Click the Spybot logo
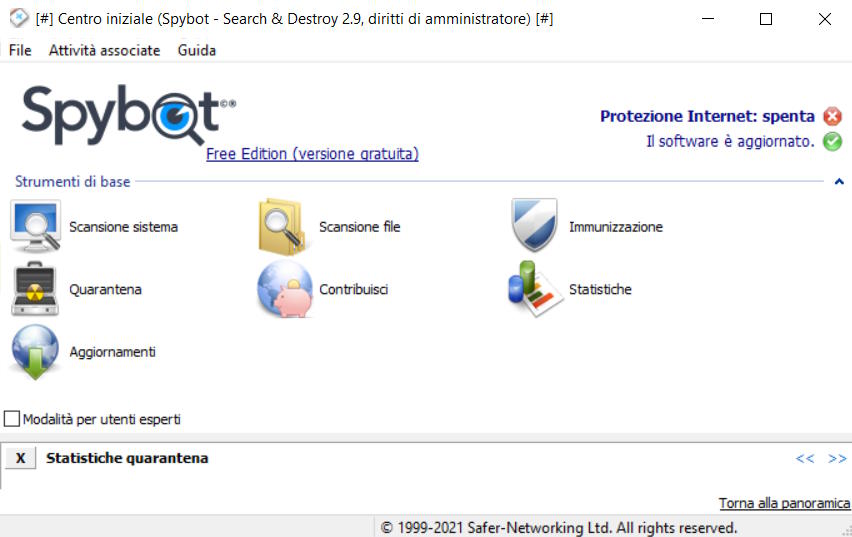The height and width of the screenshot is (537, 852). pos(129,114)
